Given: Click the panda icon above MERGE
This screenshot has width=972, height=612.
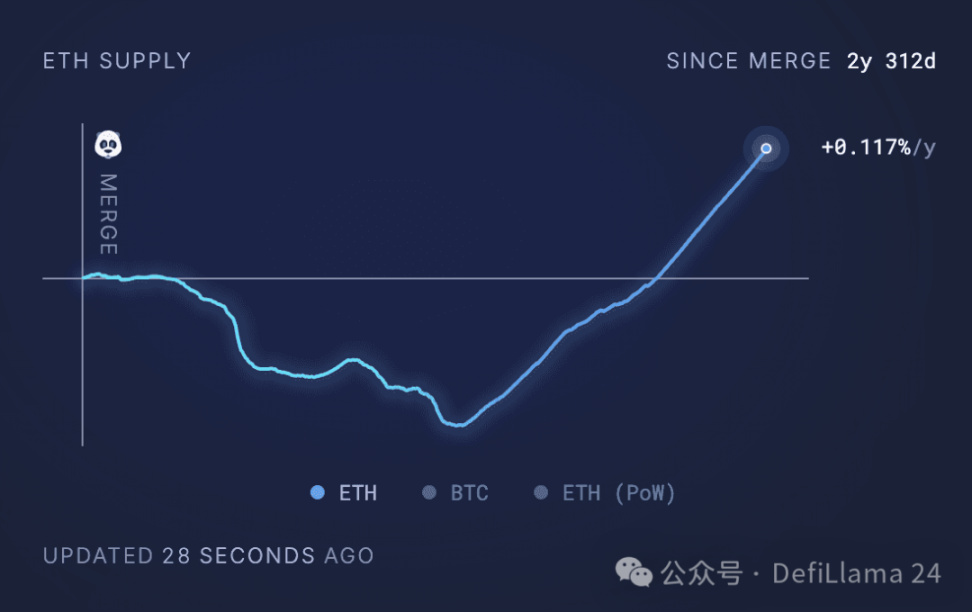Looking at the screenshot, I should click(x=108, y=146).
